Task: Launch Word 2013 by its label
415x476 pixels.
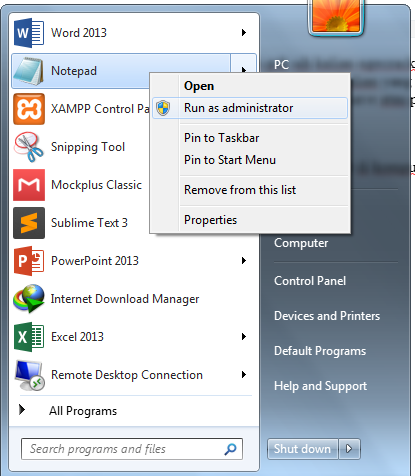Action: coord(79,33)
